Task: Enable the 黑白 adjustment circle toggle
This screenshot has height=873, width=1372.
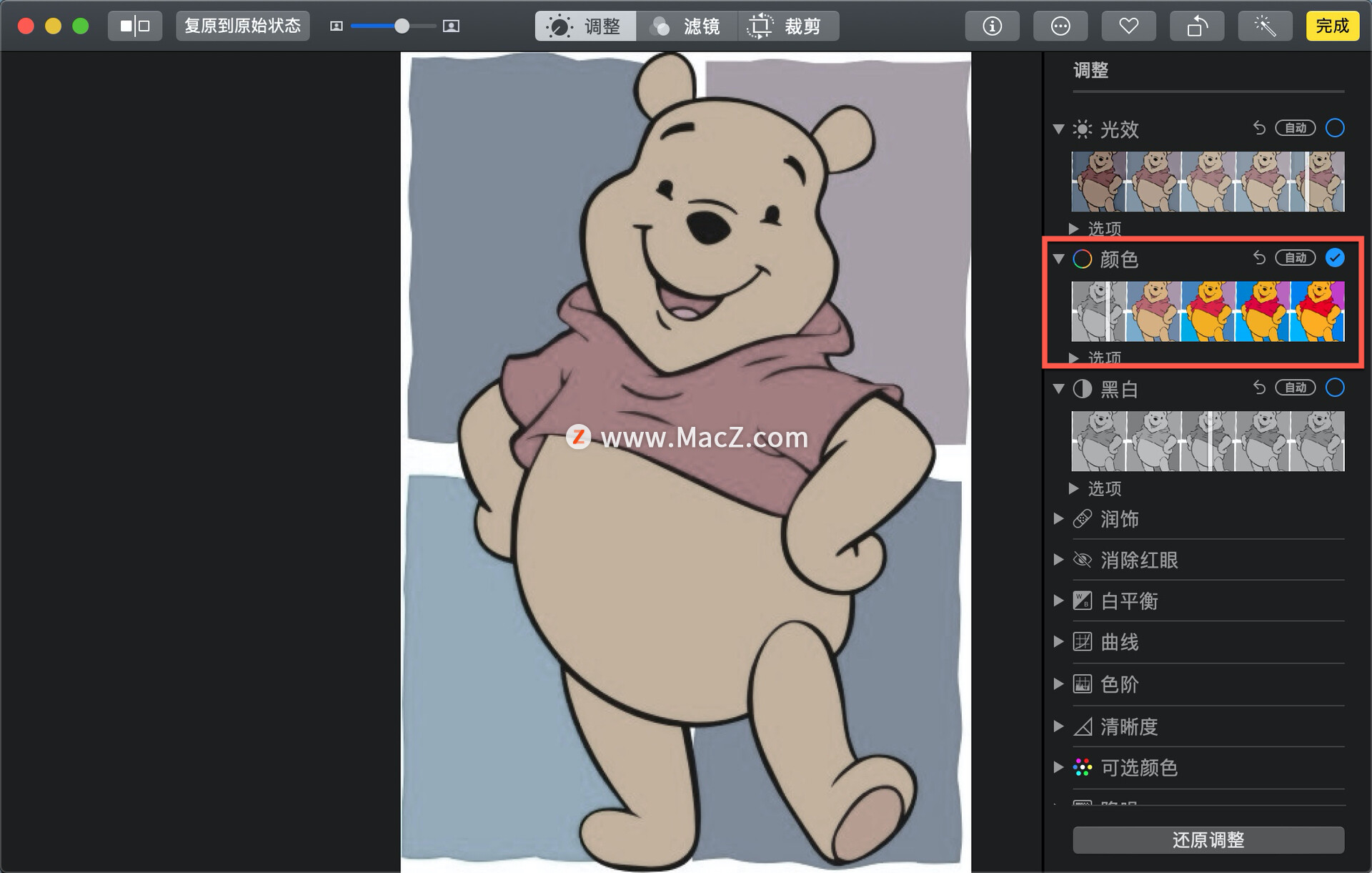Action: point(1334,388)
